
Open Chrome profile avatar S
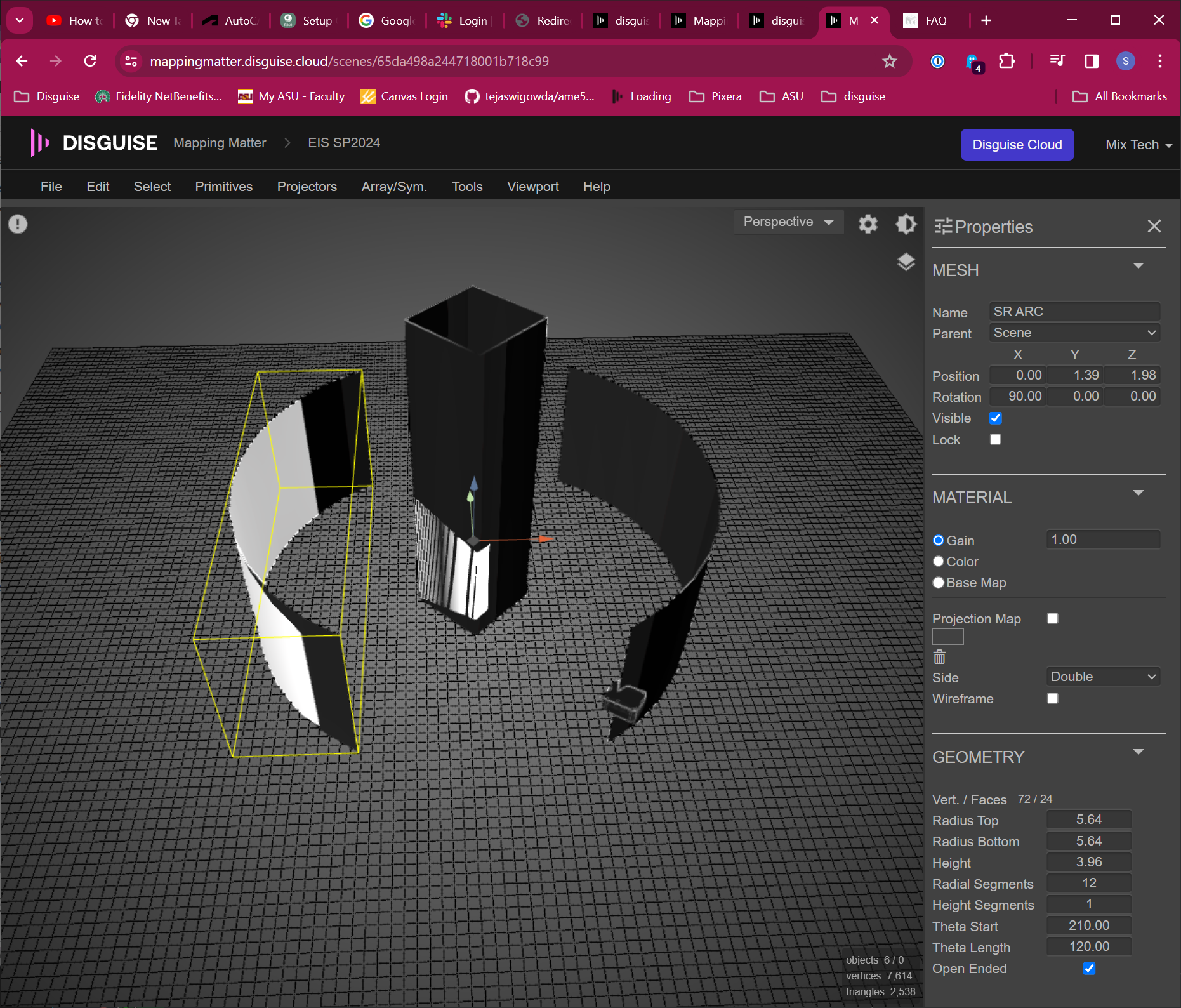[1125, 61]
